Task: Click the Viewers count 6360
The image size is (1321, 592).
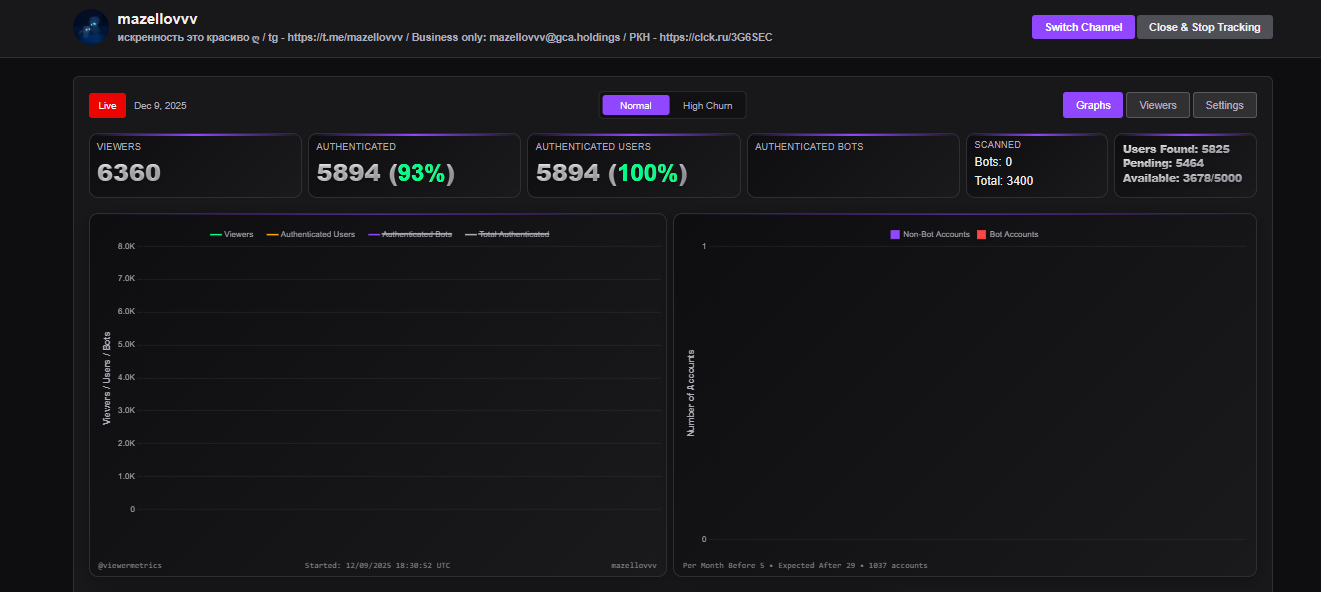Action: tap(129, 173)
